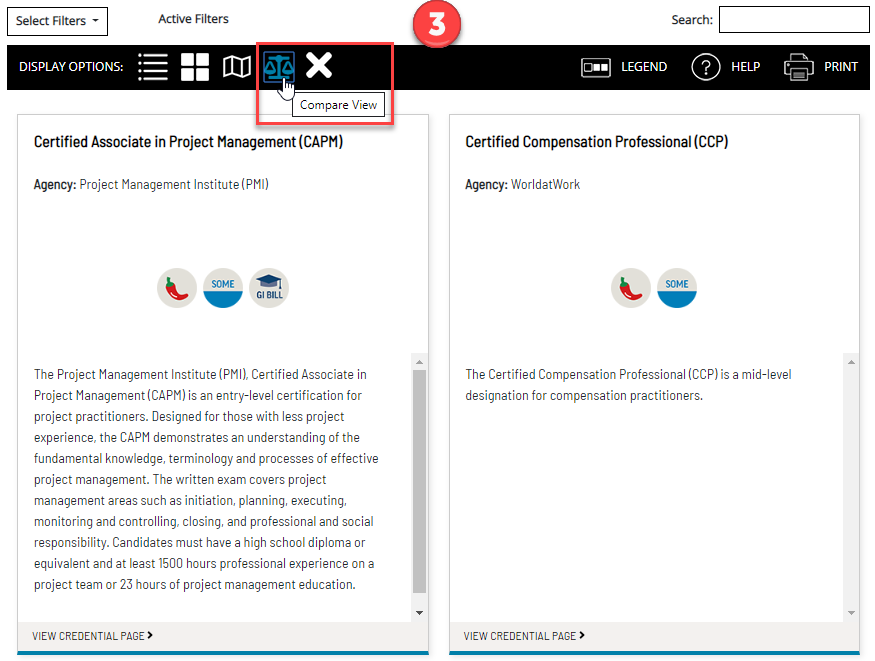Viewport: 875px width, 661px height.
Task: Click into the Search text field
Action: pyautogui.click(x=794, y=20)
